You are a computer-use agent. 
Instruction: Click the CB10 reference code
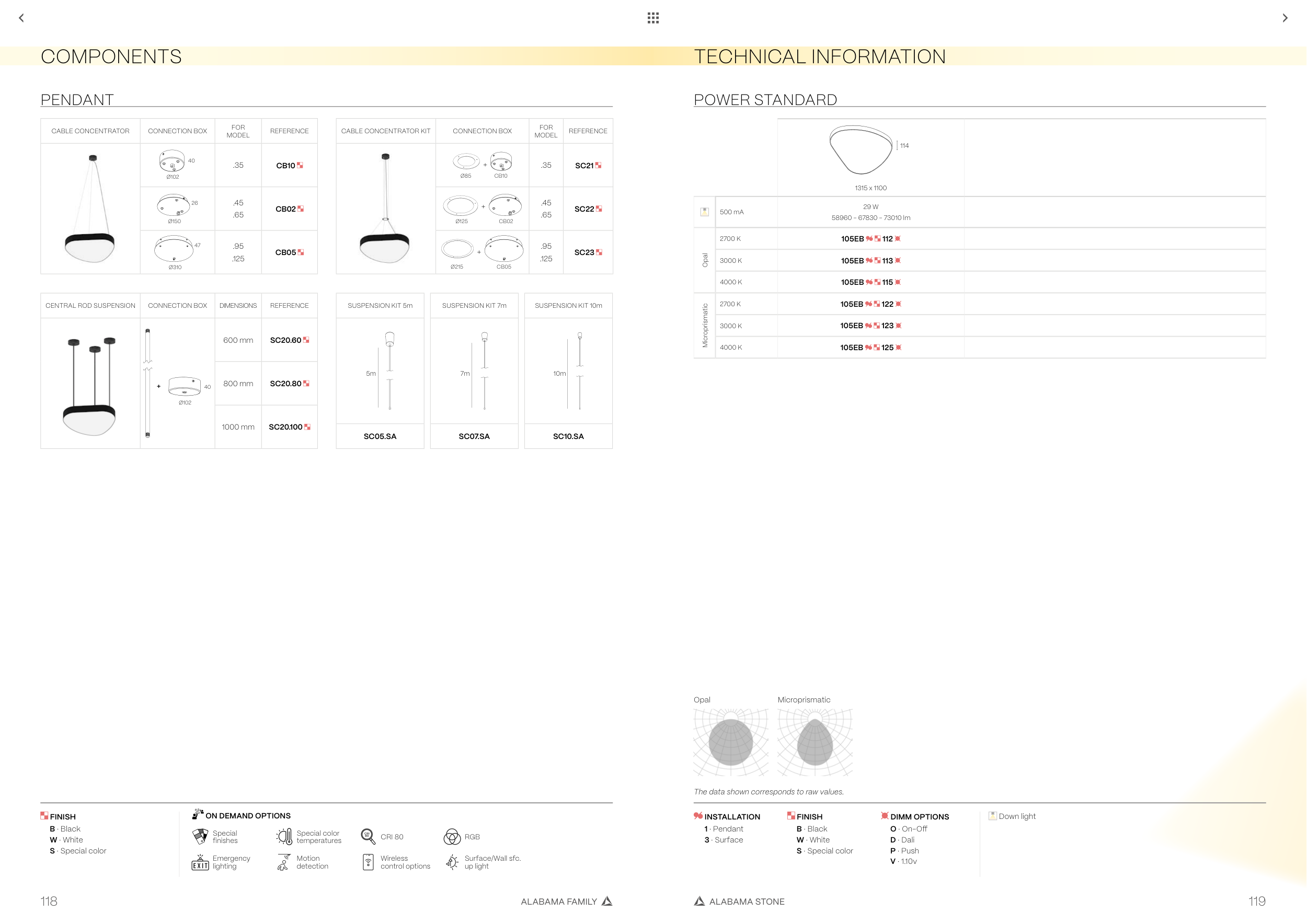pos(286,166)
